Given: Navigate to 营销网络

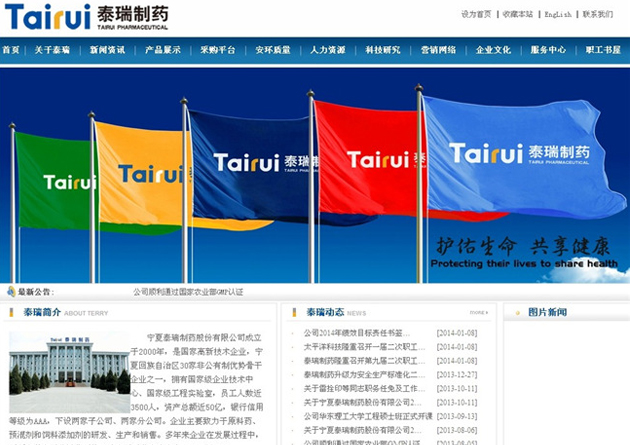Looking at the screenshot, I should tap(438, 50).
